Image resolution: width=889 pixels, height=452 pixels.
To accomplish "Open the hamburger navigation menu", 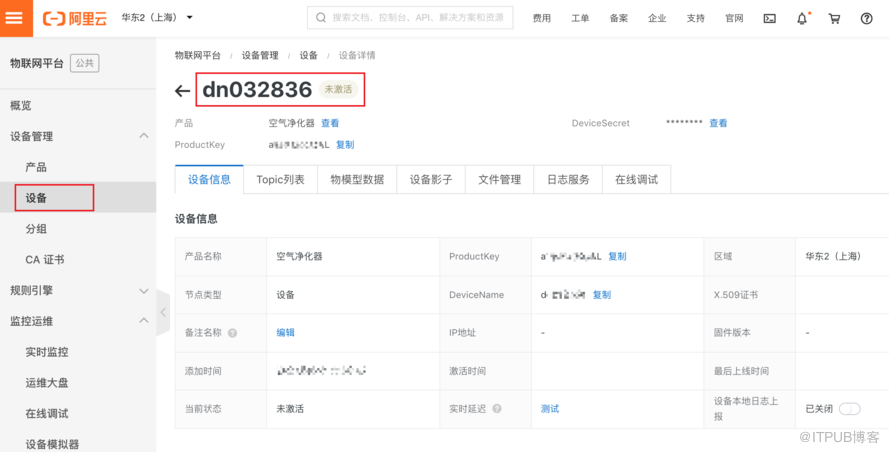I will [14, 17].
